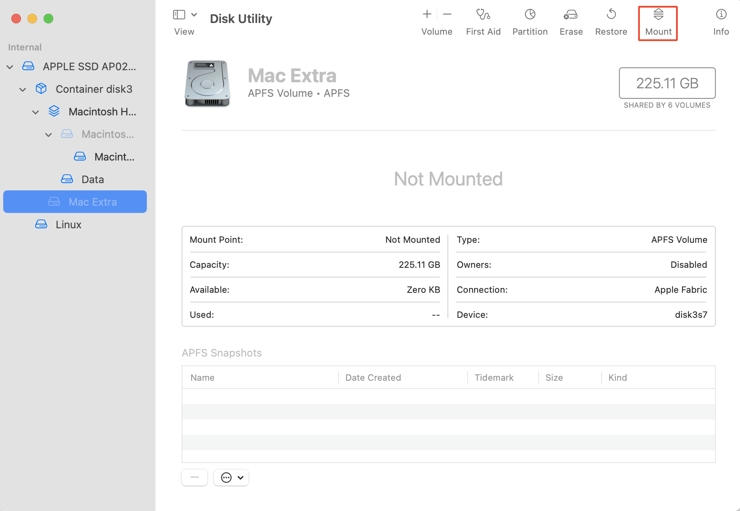Screen dimensions: 740x511
Task: Click the Zero KB available value
Action: pos(423,290)
